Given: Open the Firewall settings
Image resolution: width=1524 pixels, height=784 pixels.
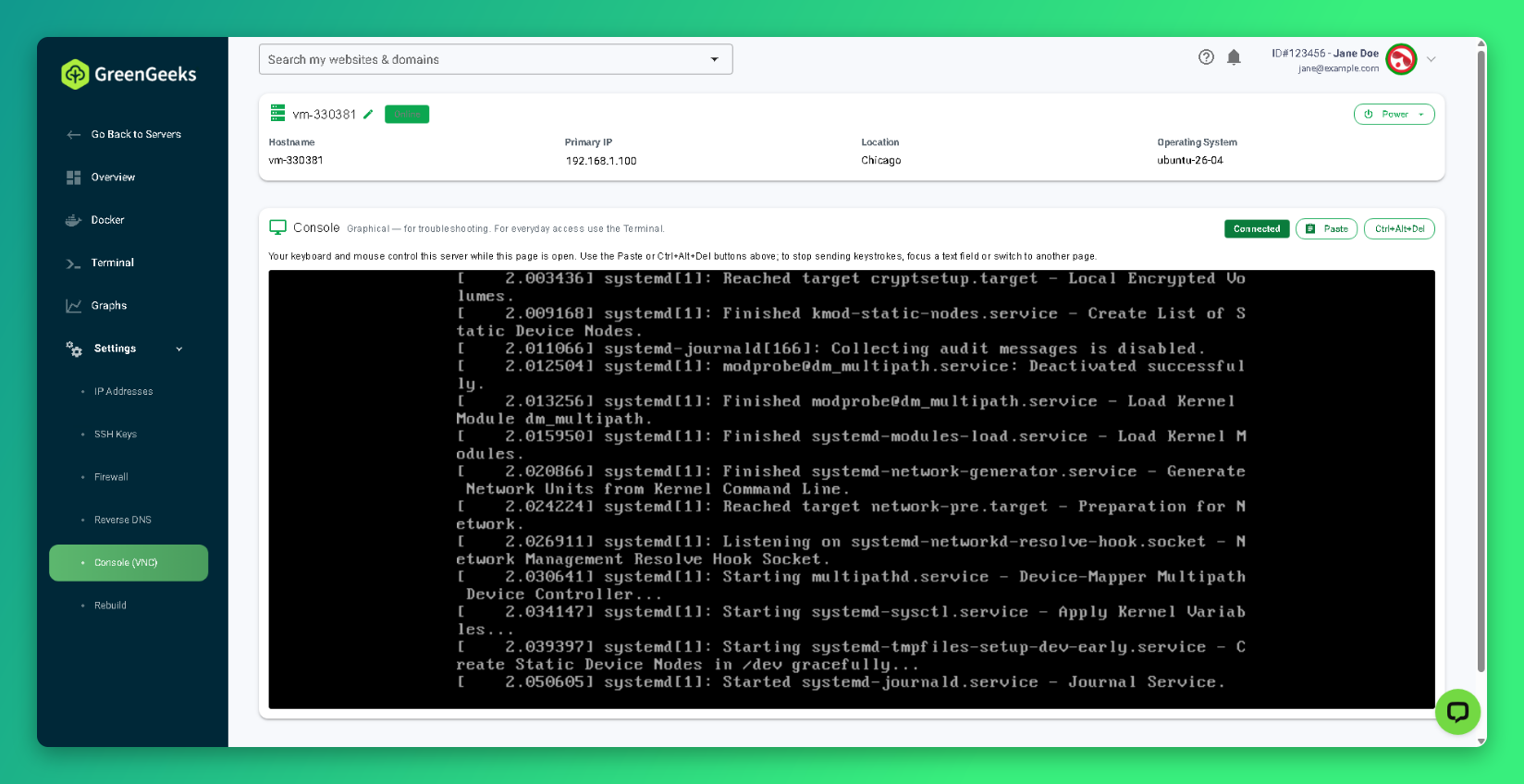Looking at the screenshot, I should pos(111,477).
